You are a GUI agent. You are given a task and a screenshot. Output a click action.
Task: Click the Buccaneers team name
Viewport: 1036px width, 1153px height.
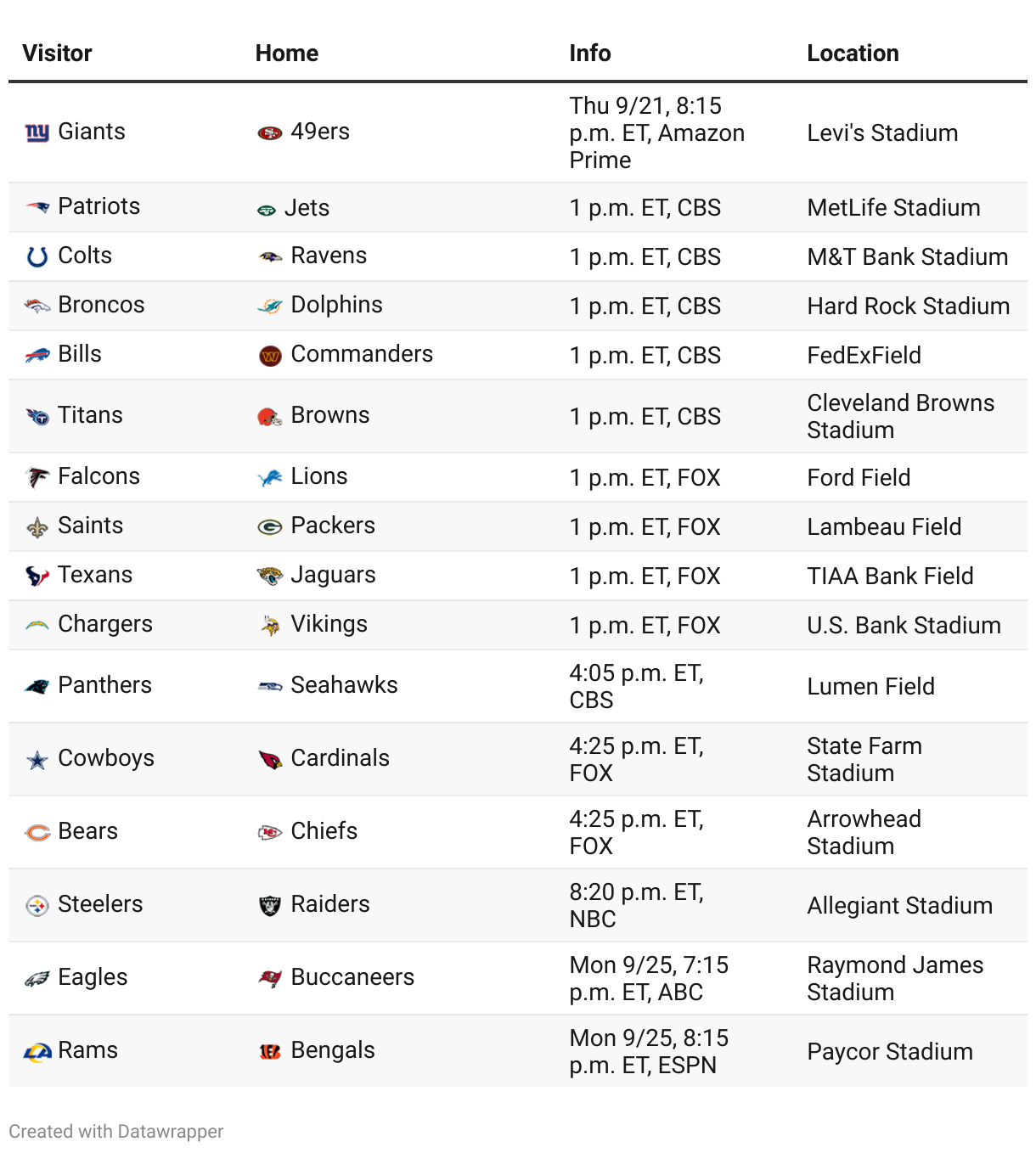coord(352,977)
